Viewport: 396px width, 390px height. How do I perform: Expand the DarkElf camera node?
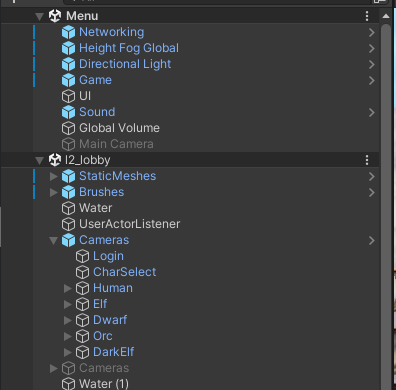pos(68,352)
